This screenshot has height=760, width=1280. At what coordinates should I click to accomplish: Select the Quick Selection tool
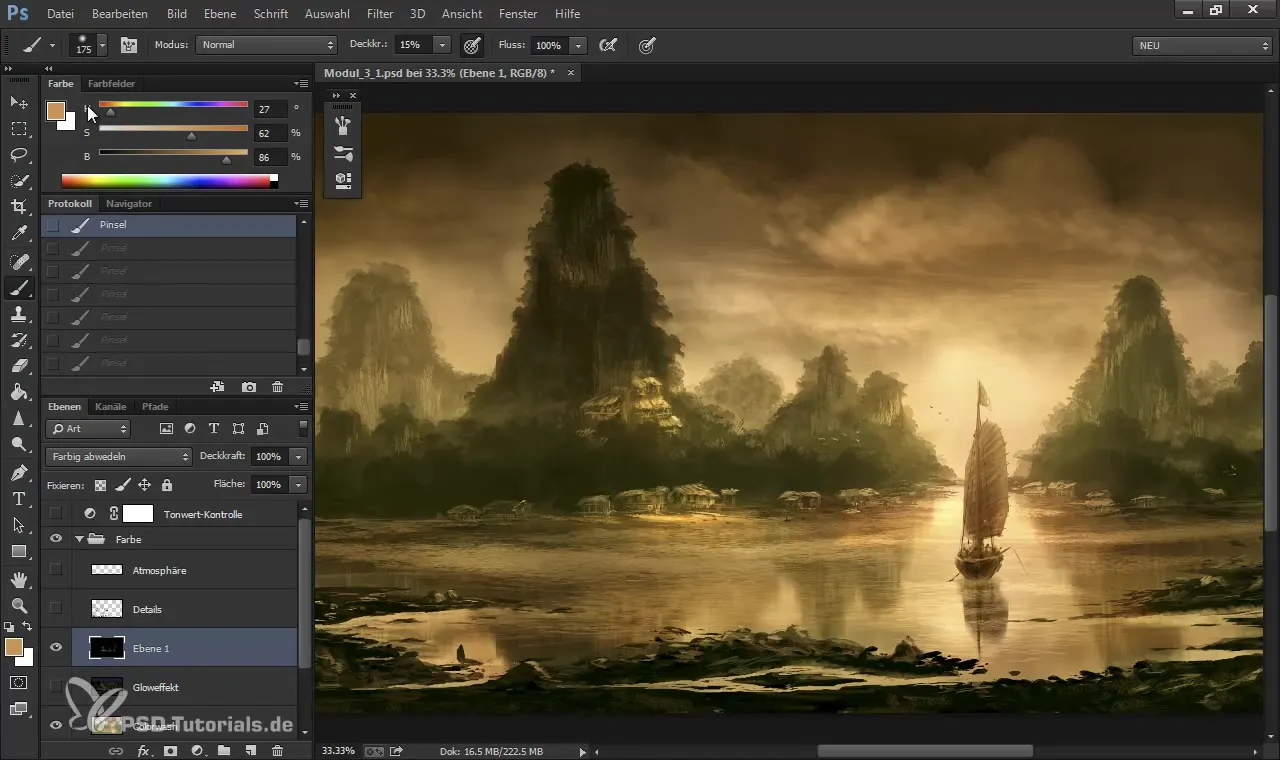[x=18, y=181]
